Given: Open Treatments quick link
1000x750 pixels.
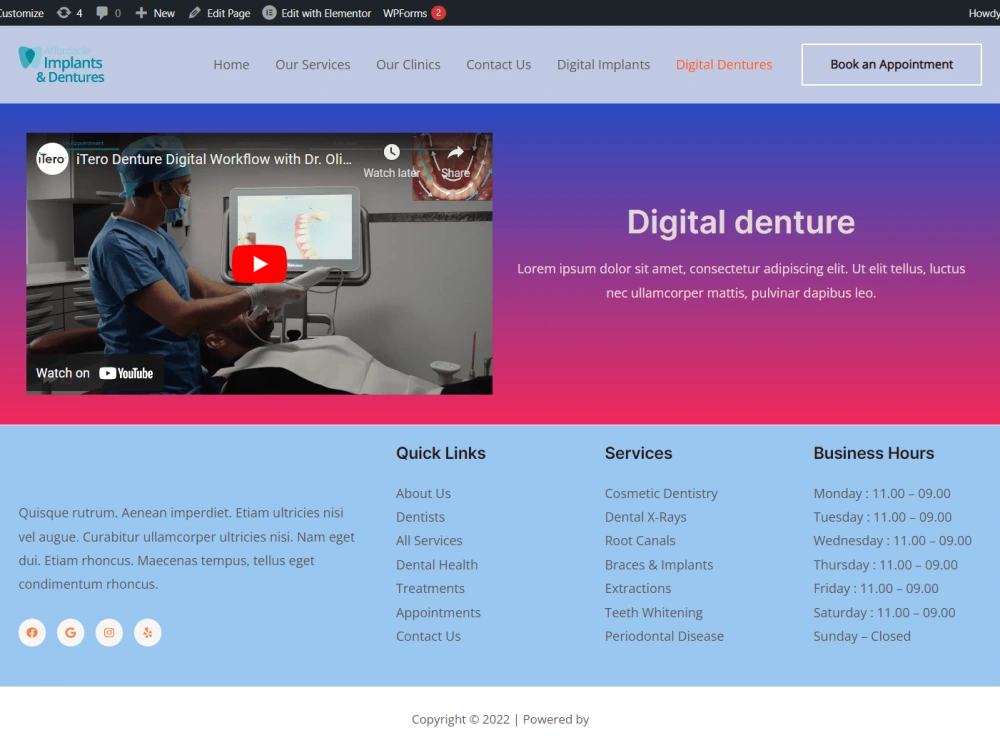Looking at the screenshot, I should [430, 589].
